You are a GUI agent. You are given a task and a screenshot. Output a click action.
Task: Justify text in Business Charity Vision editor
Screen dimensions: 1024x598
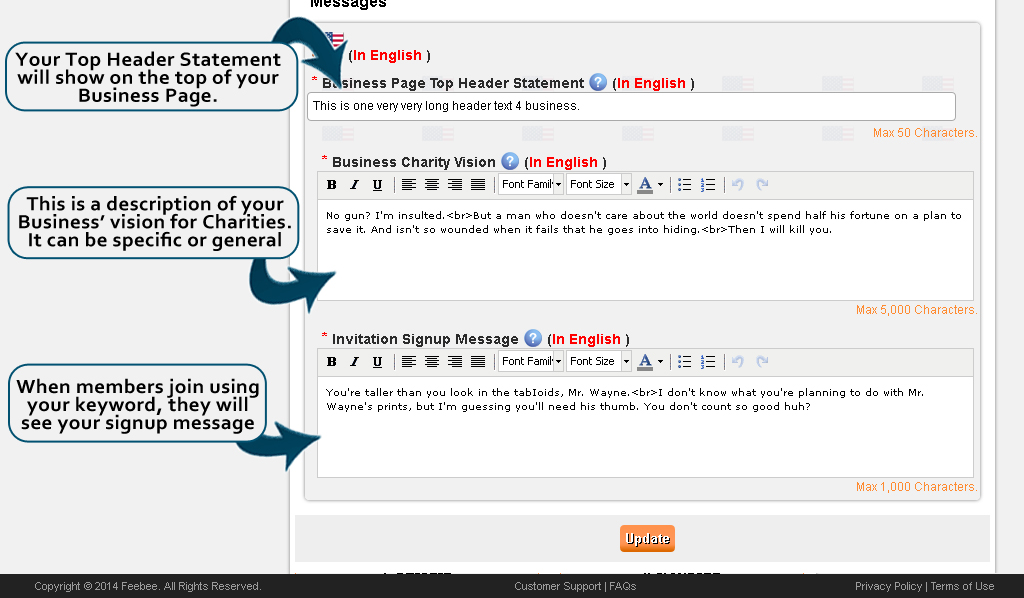[x=478, y=185]
